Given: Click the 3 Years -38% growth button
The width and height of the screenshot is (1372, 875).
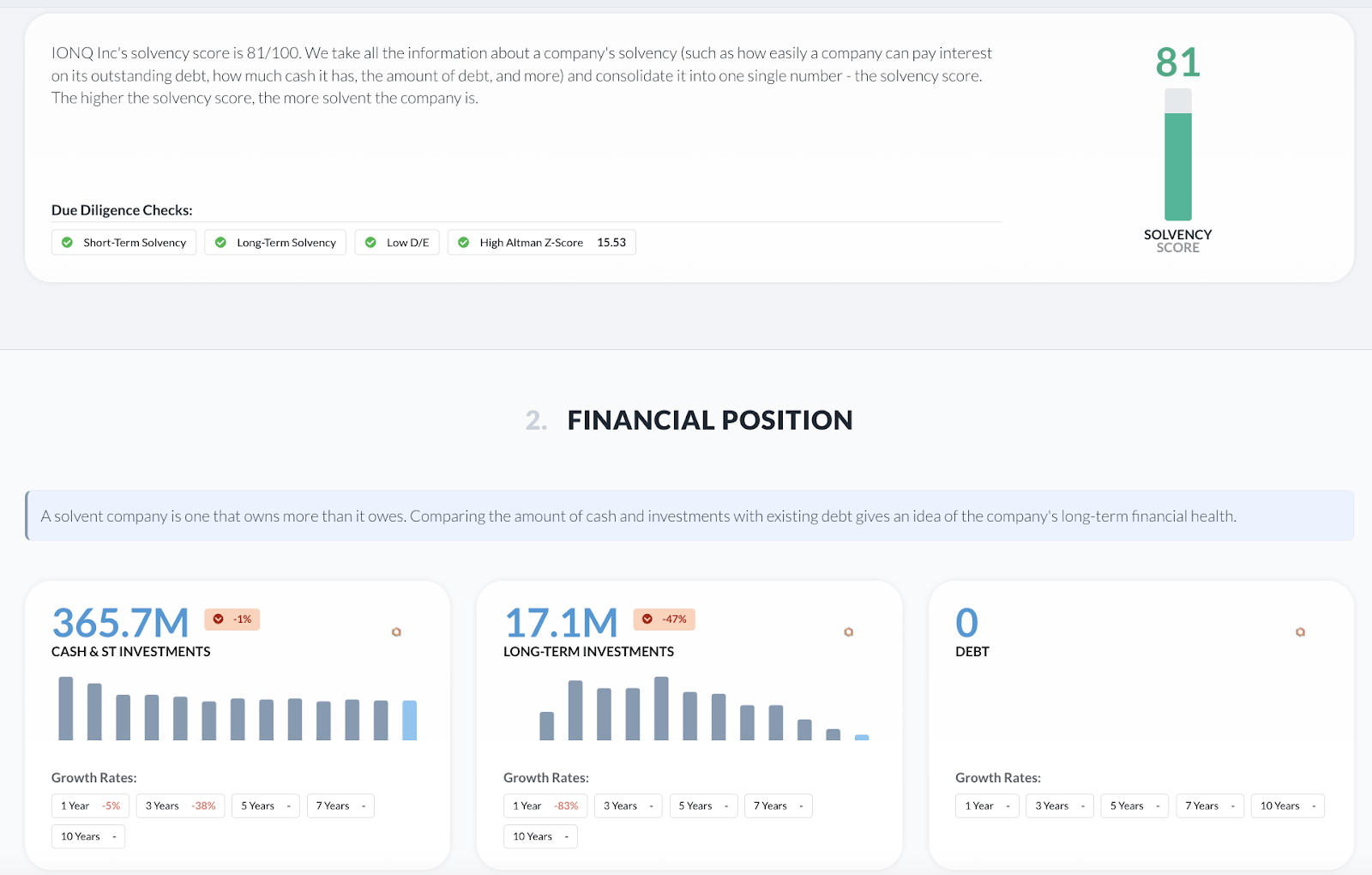Looking at the screenshot, I should 180,806.
